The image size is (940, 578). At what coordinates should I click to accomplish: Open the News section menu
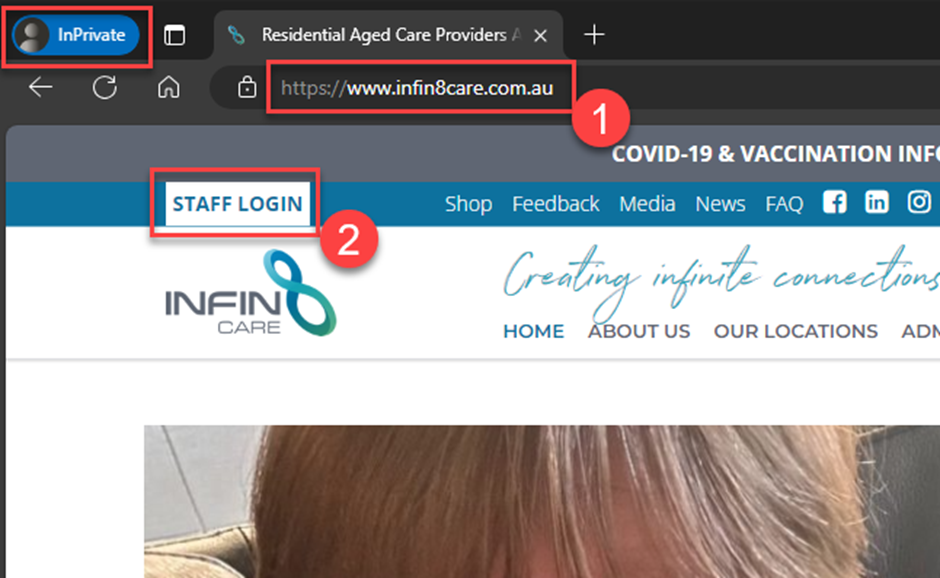(x=720, y=203)
